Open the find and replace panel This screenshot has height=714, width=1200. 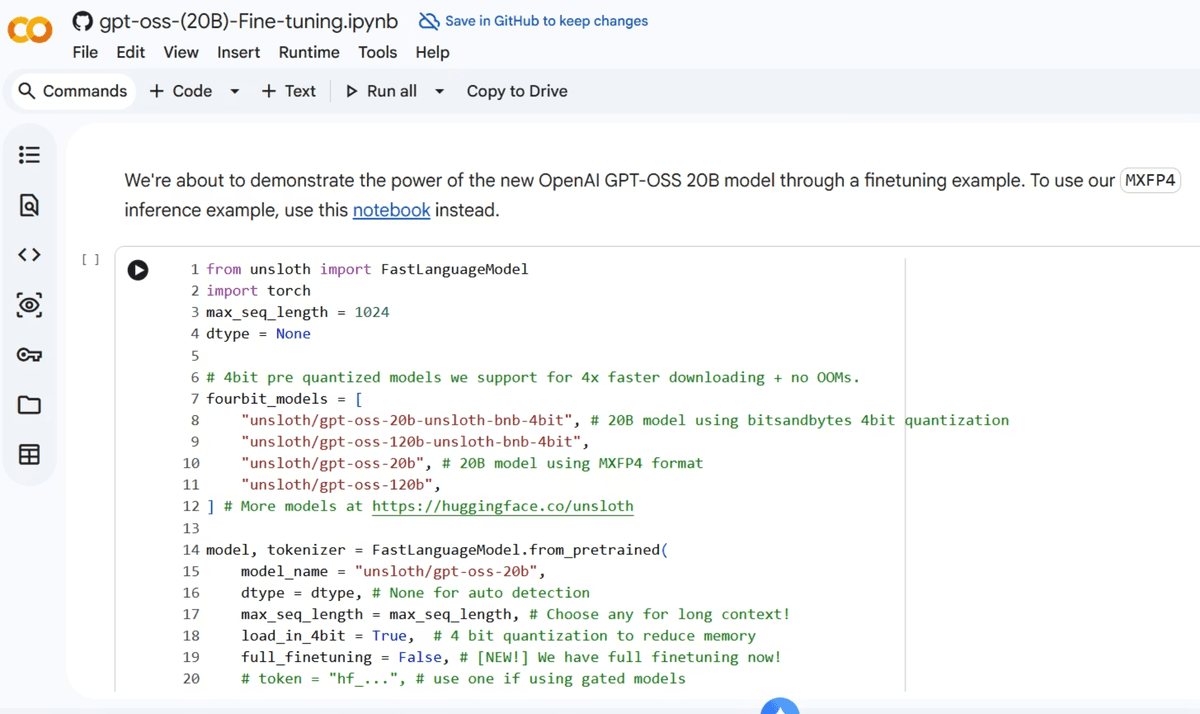(x=29, y=204)
